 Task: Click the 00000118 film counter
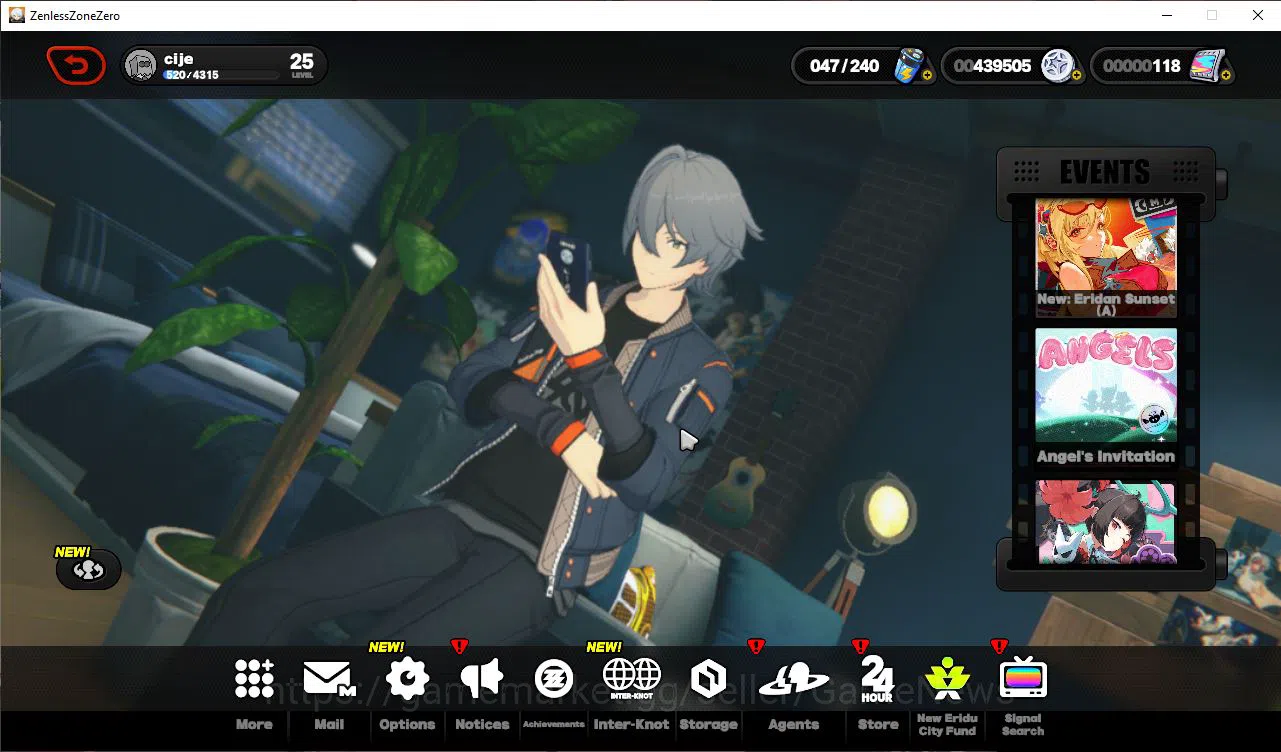(1142, 66)
